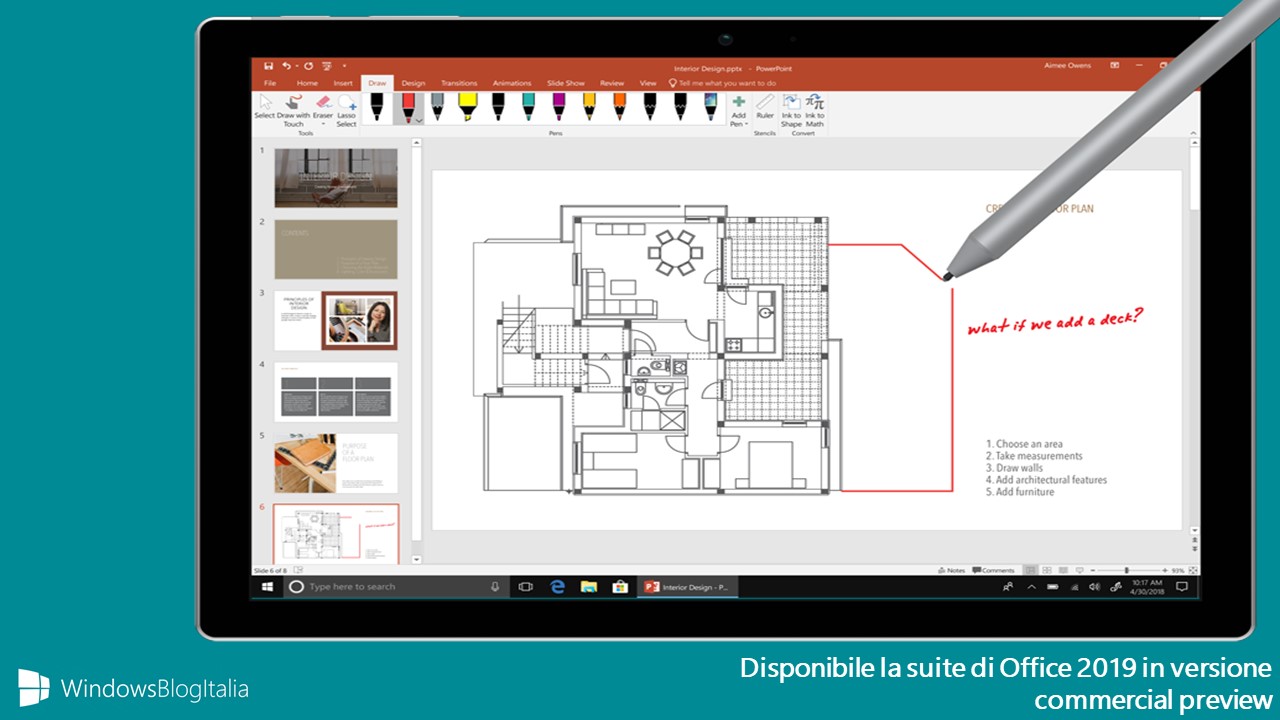Click the Undo arrow icon
1280x720 pixels.
(x=287, y=66)
